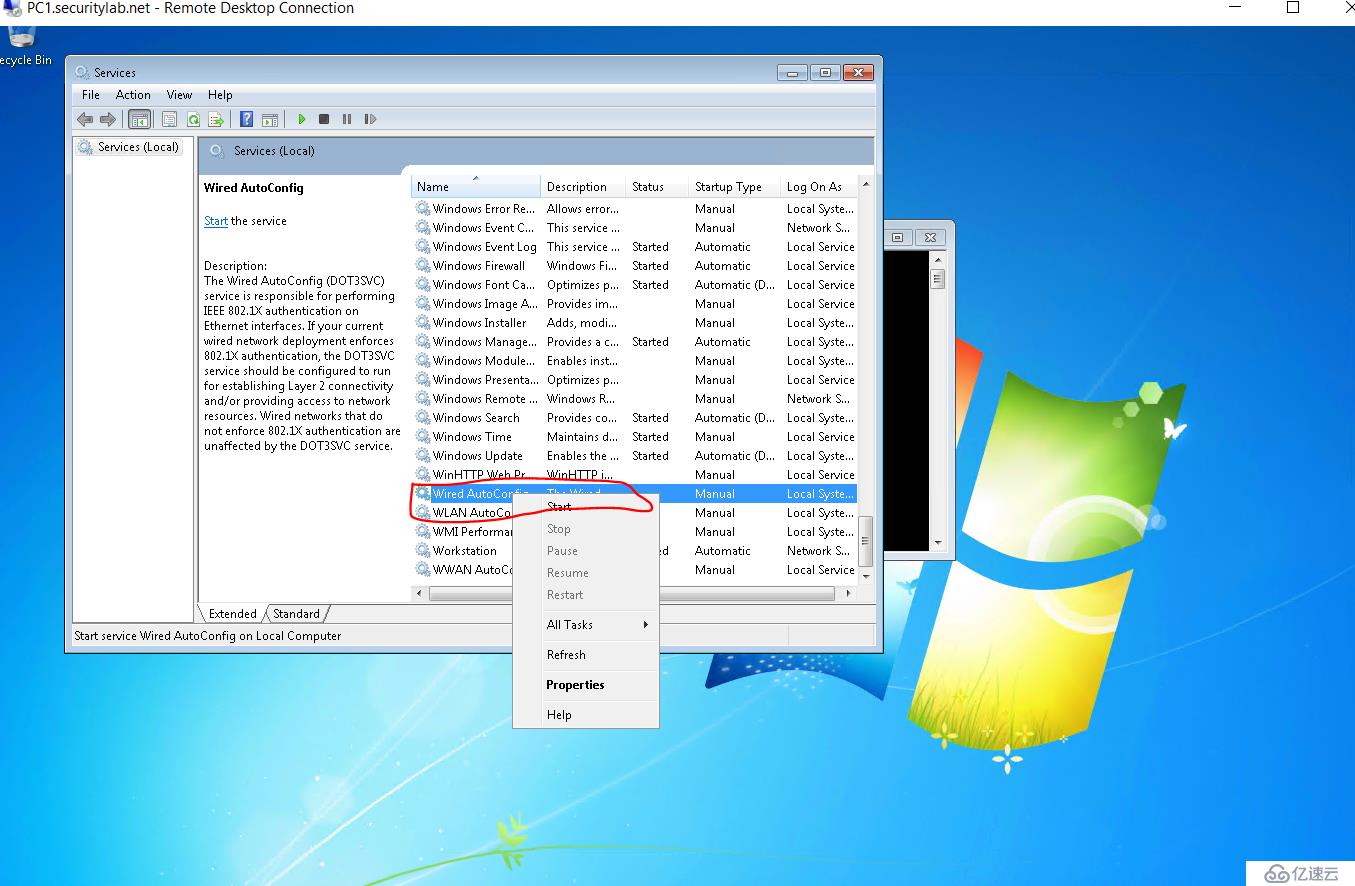
Task: Click the Refresh toolbar icon
Action: 193,119
